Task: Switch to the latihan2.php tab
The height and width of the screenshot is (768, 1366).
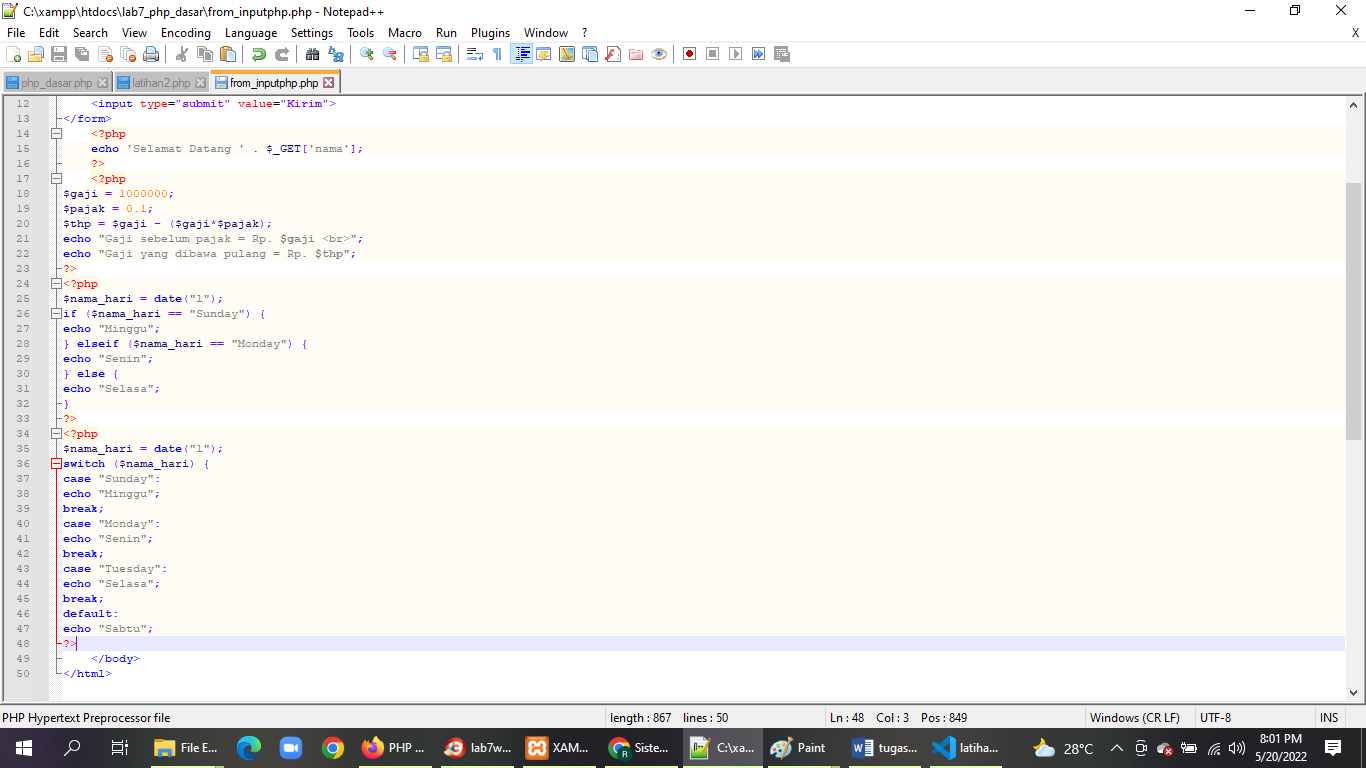Action: click(161, 83)
